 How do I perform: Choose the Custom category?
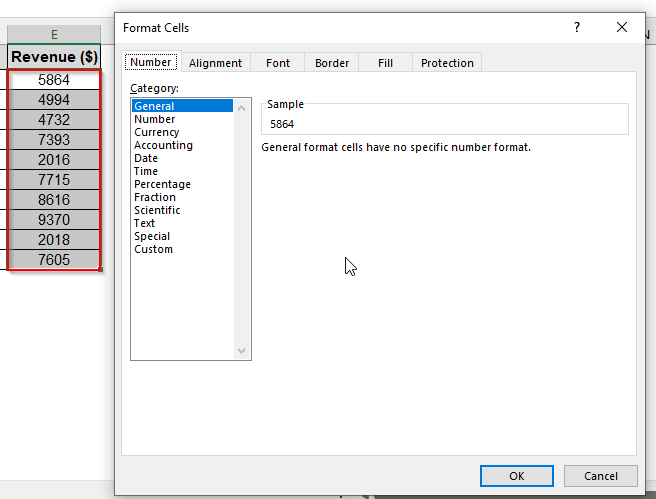pyautogui.click(x=153, y=249)
